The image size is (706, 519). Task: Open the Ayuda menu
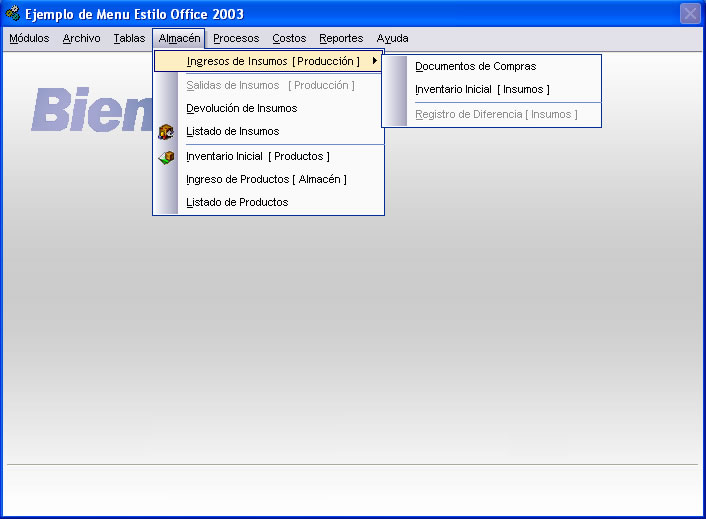pos(392,39)
